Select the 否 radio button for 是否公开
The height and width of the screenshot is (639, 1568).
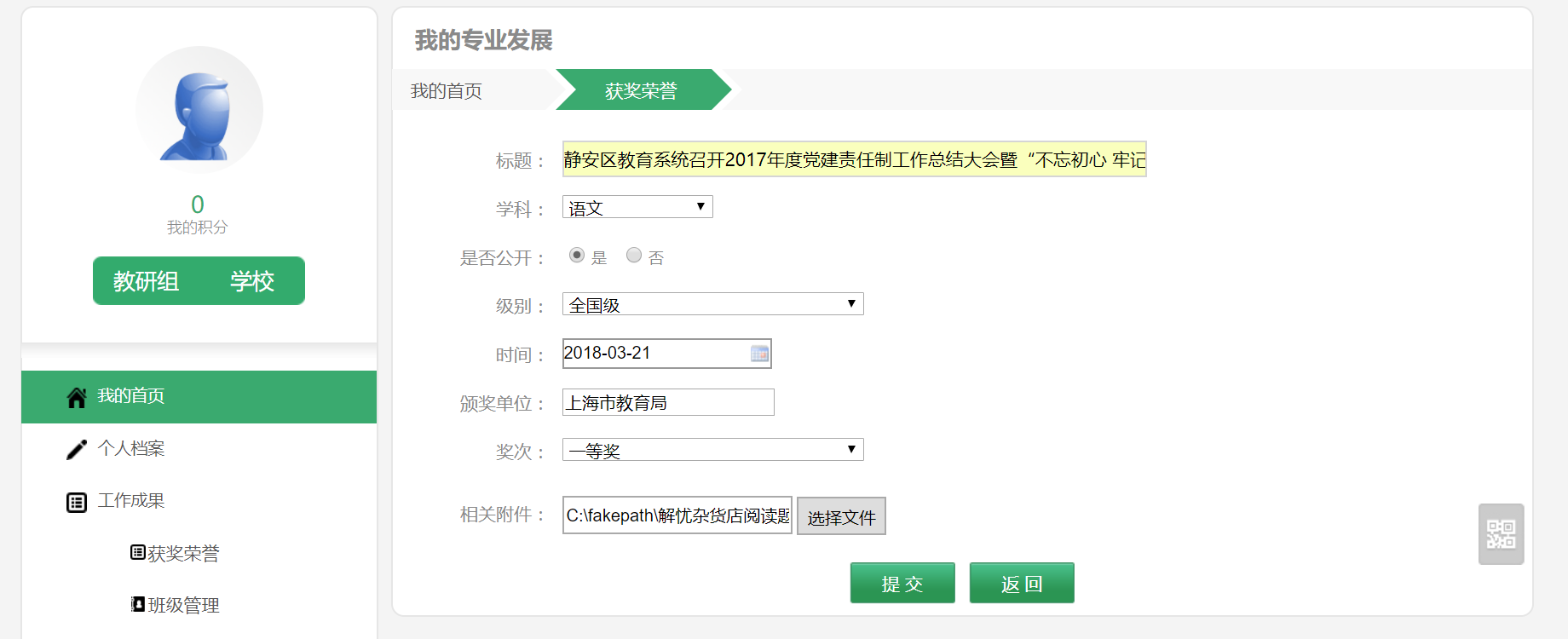(634, 256)
